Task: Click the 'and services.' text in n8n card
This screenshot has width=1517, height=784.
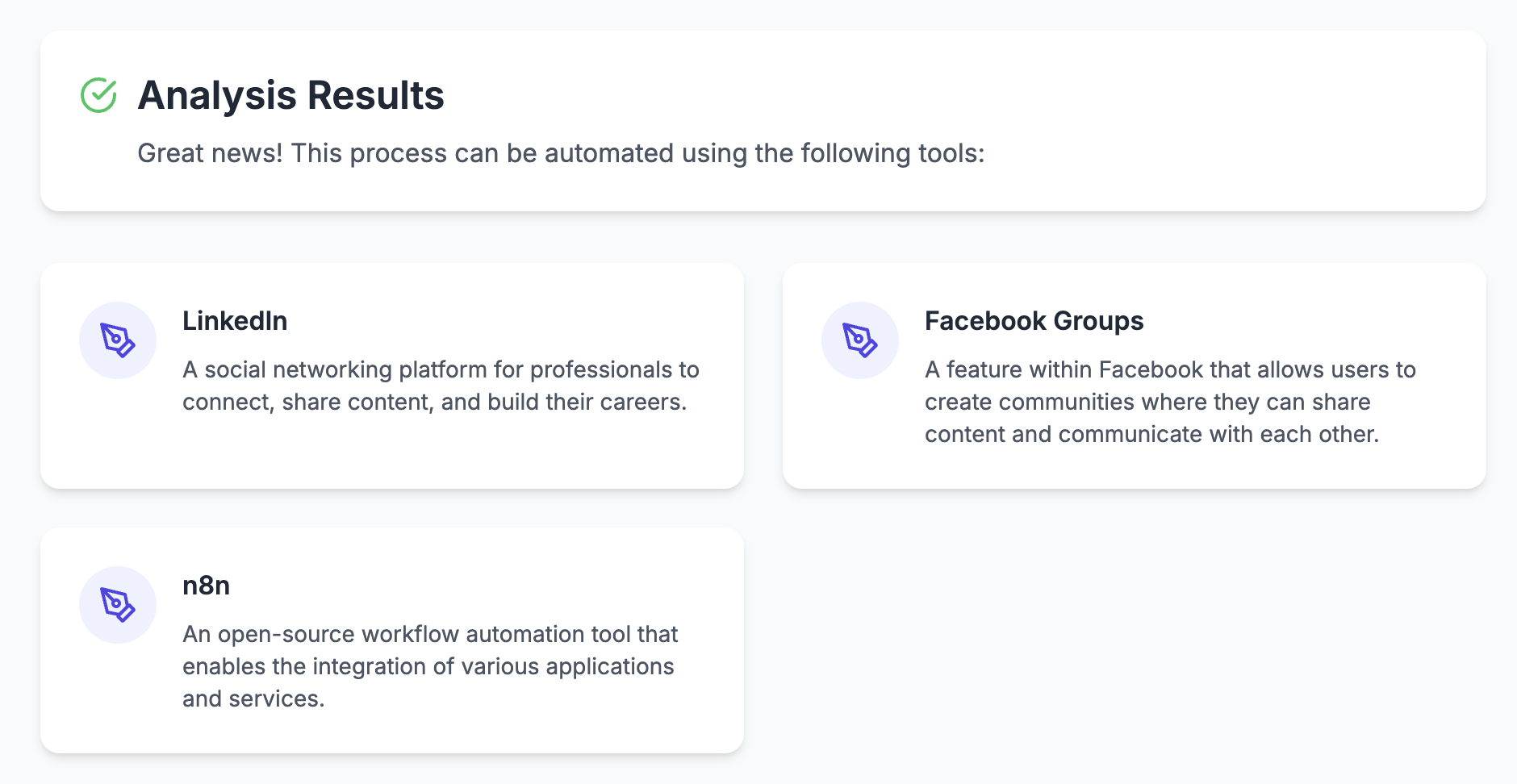Action: coord(253,699)
